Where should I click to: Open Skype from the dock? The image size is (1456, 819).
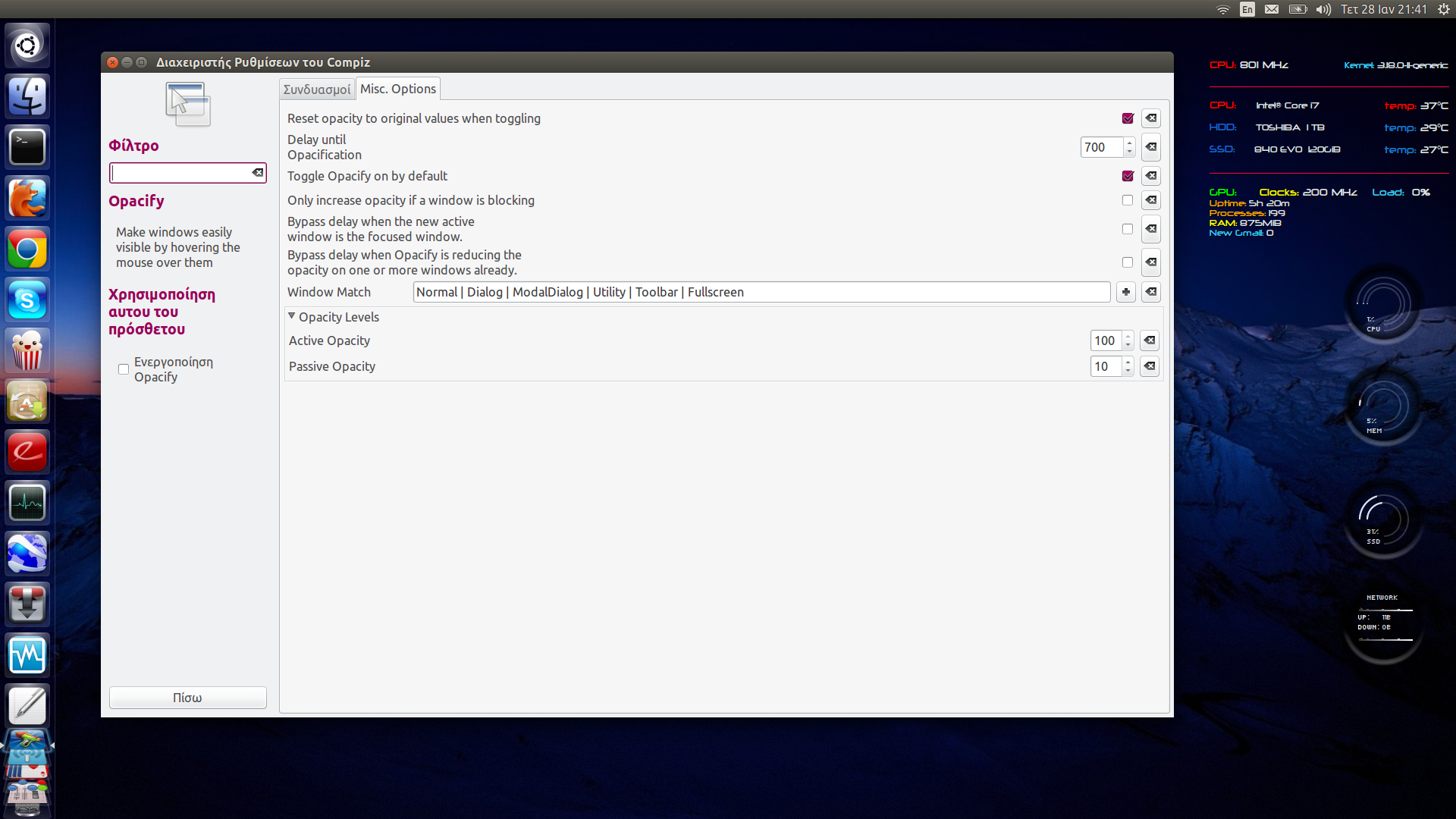pos(27,300)
